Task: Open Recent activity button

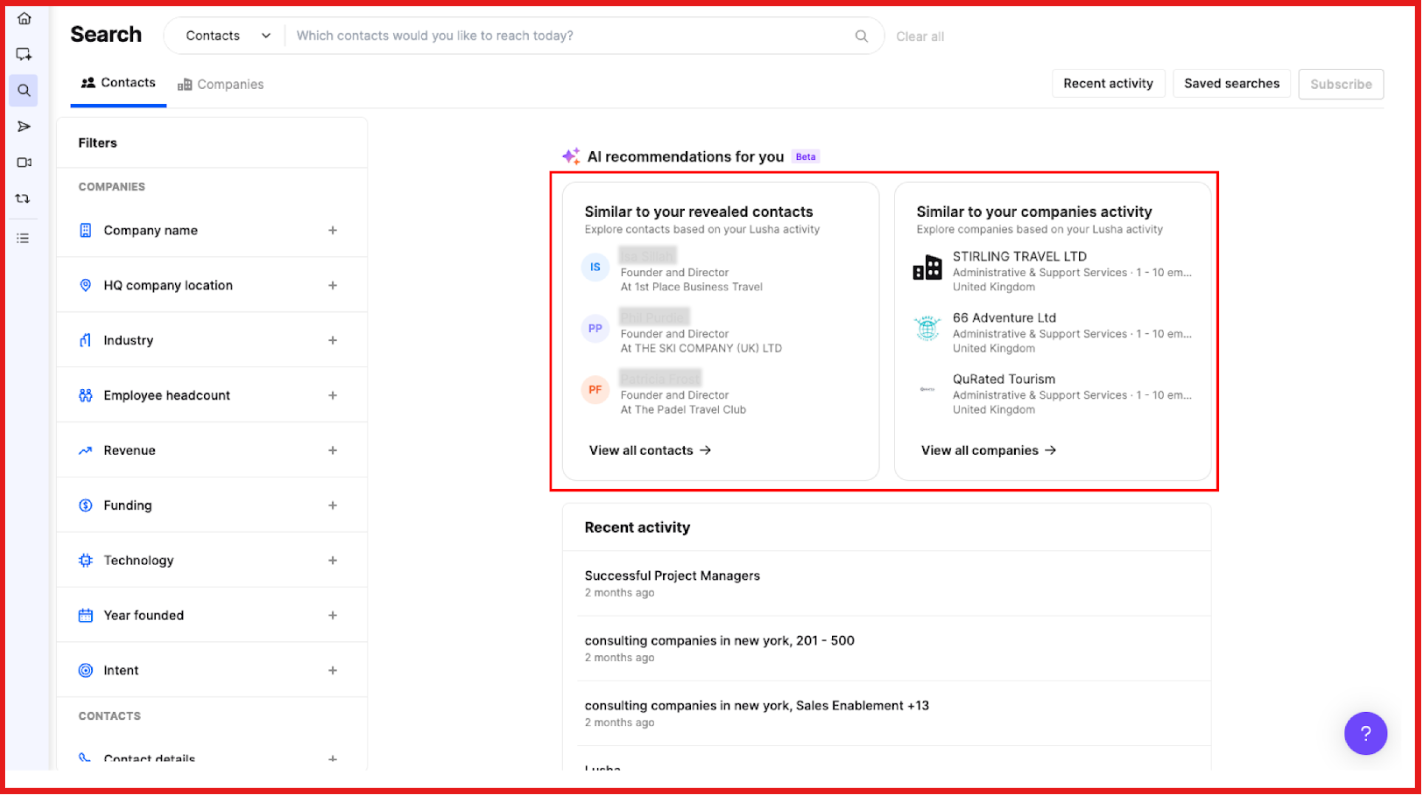Action: click(1108, 84)
